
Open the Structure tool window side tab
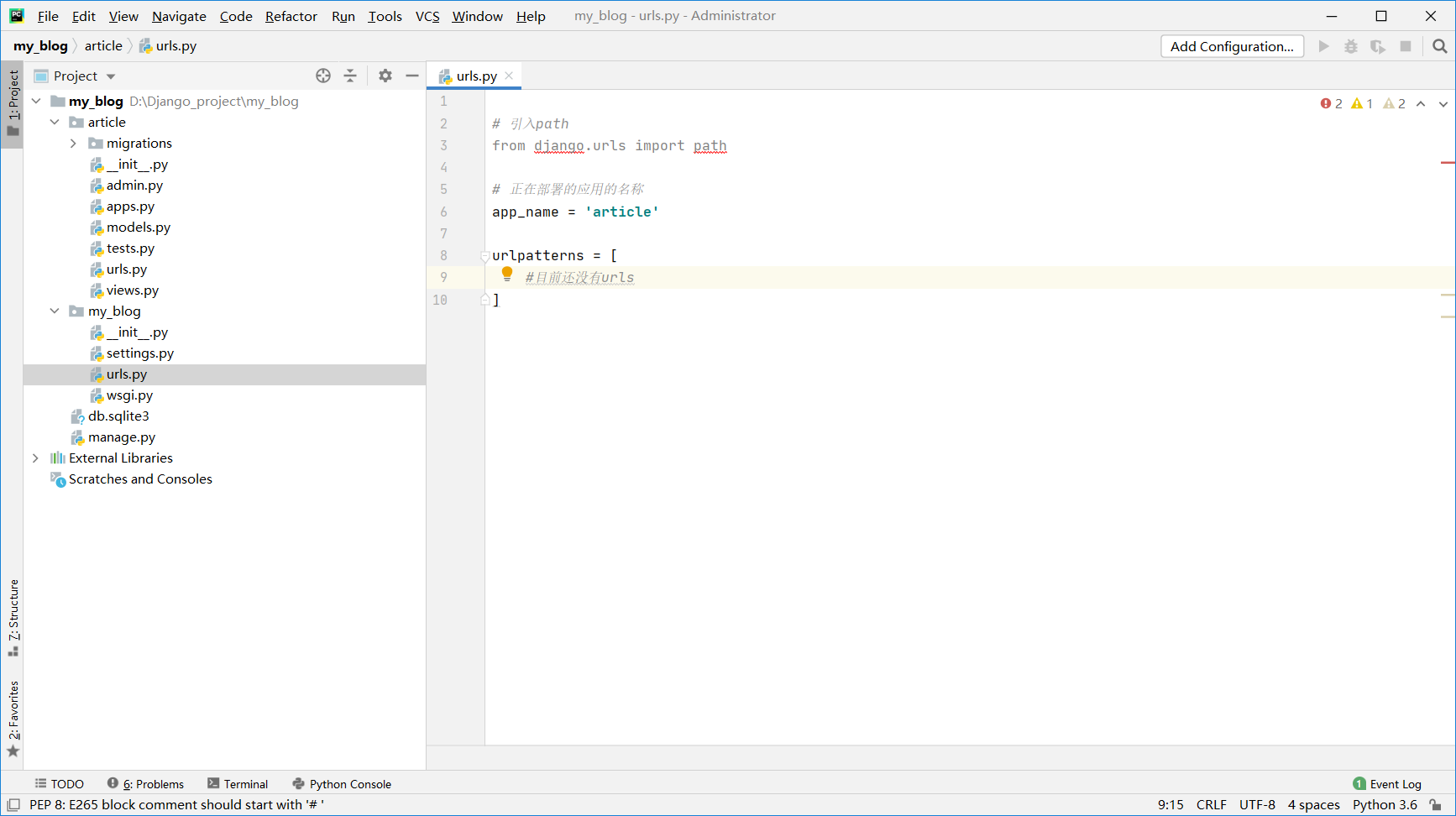[13, 618]
